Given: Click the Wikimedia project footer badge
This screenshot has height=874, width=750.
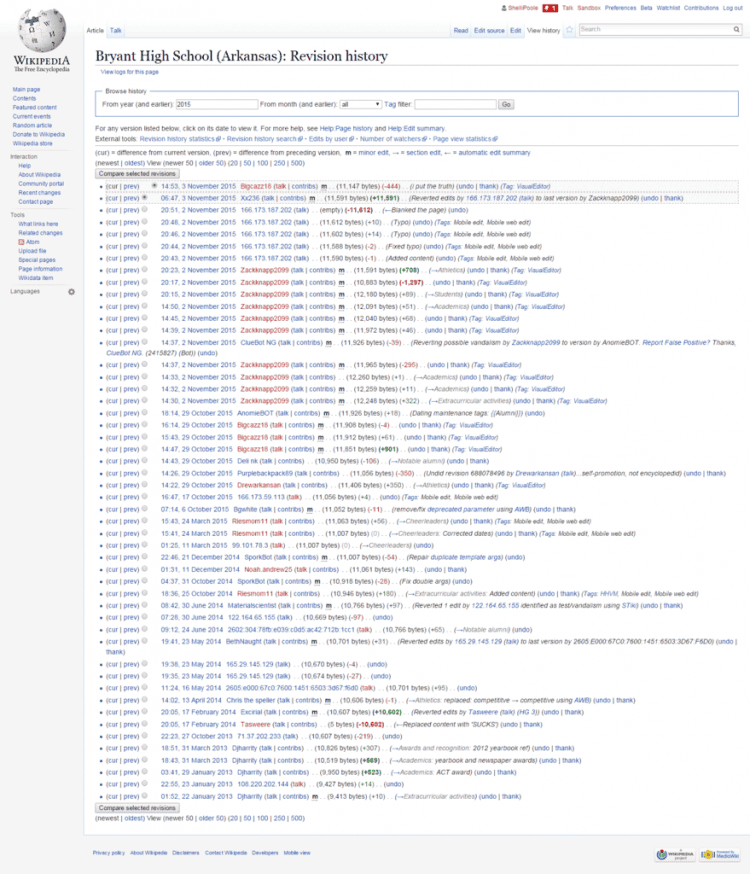Looking at the screenshot, I should 675,854.
